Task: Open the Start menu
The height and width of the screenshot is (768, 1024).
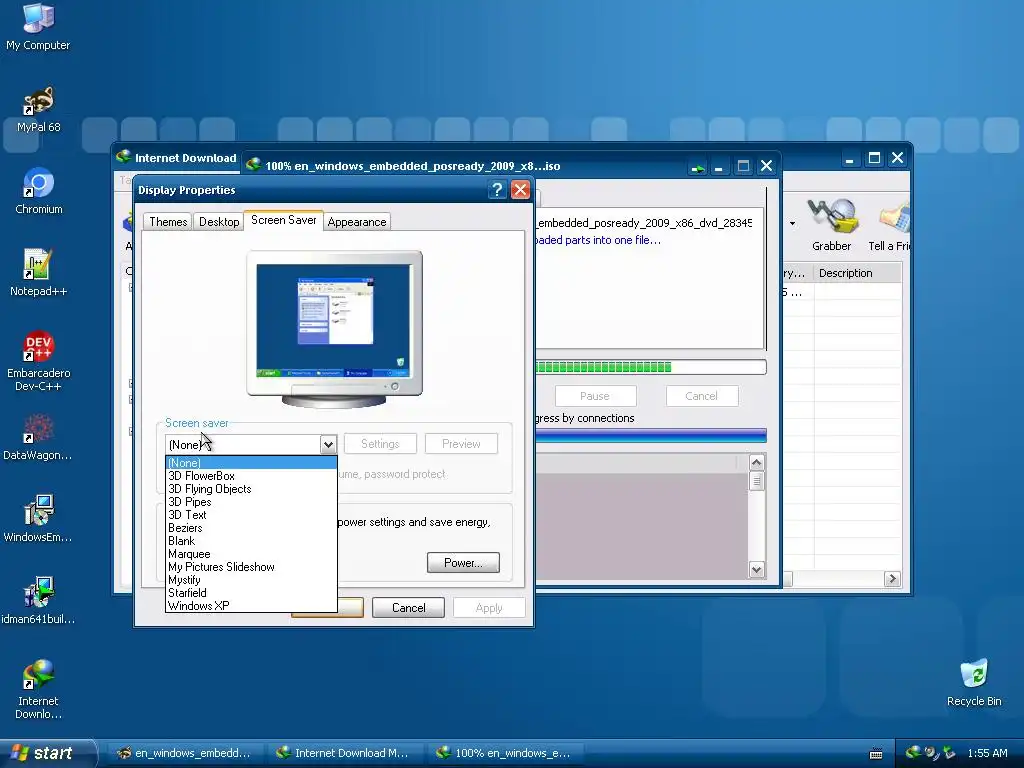Action: [x=47, y=753]
